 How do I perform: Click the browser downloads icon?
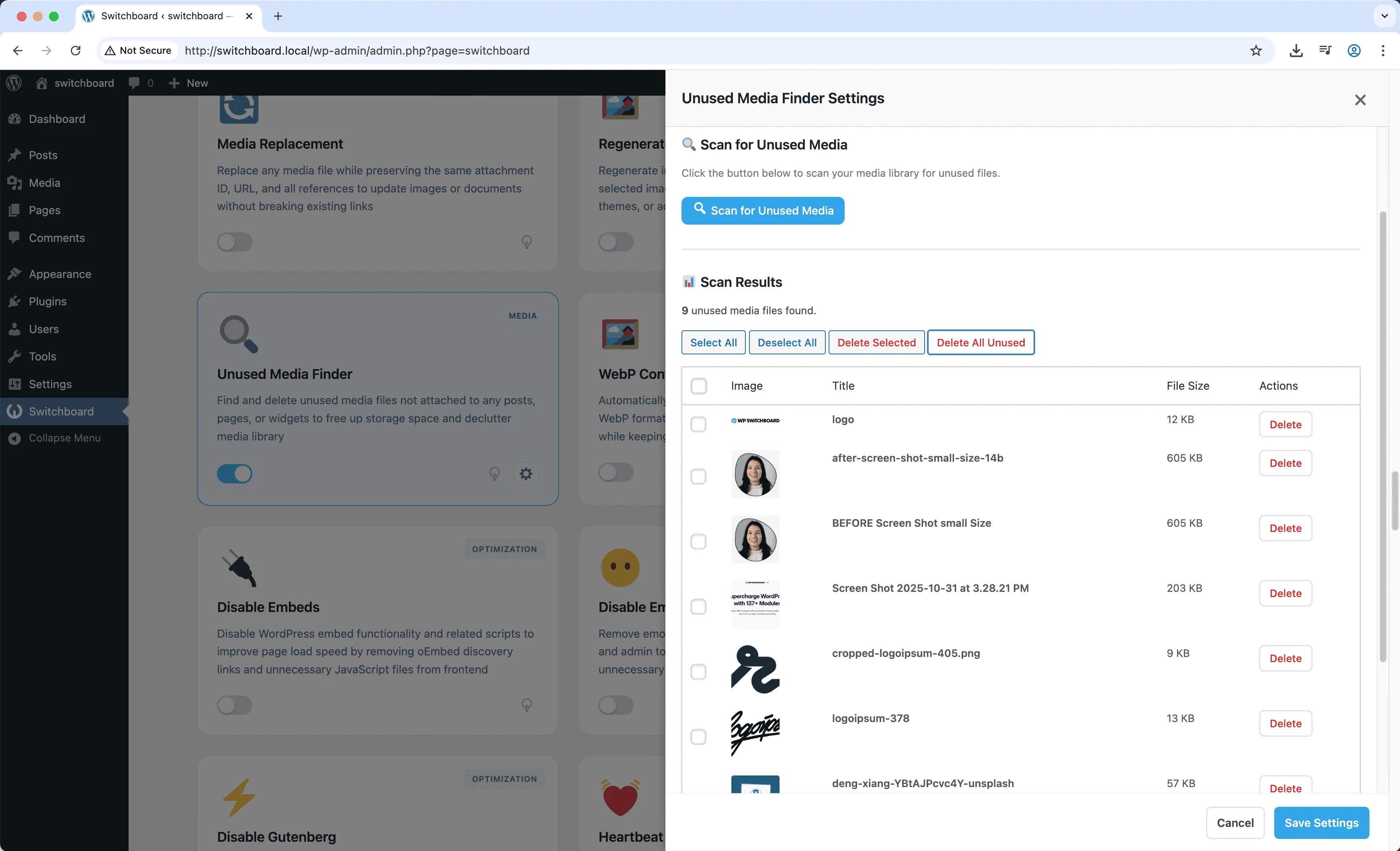1296,51
